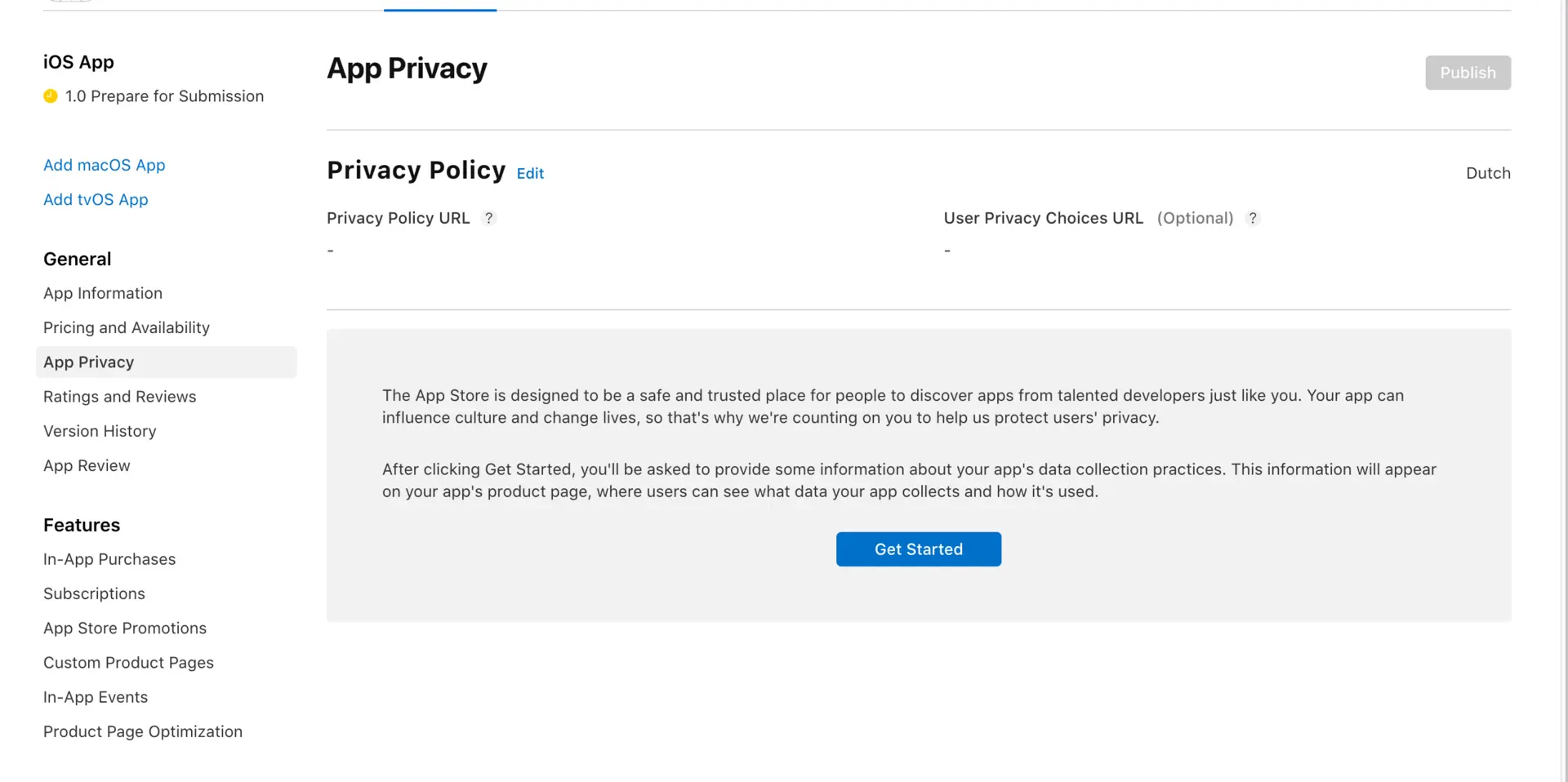Click the Publish button
Image resolution: width=1568 pixels, height=782 pixels.
click(x=1468, y=73)
